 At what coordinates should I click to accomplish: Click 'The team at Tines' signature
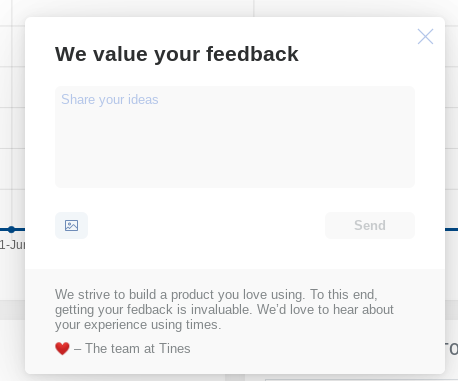click(138, 348)
